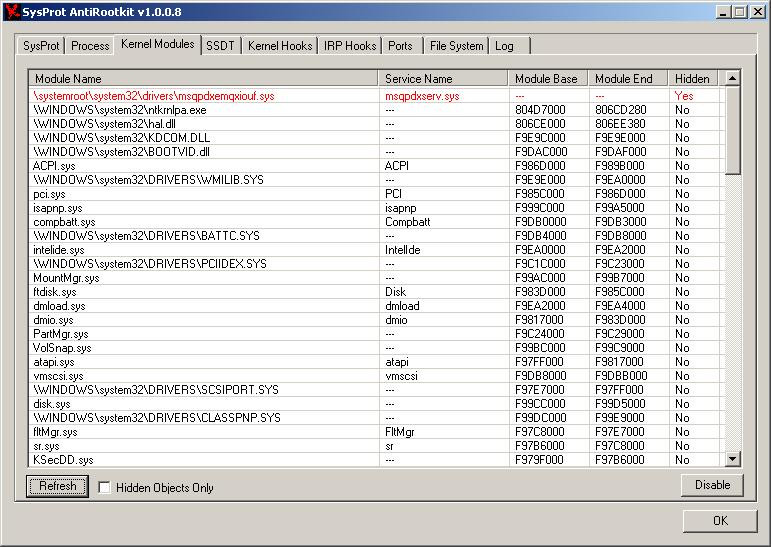Image resolution: width=771 pixels, height=547 pixels.
Task: Select the pci.sys module row
Action: click(x=376, y=194)
